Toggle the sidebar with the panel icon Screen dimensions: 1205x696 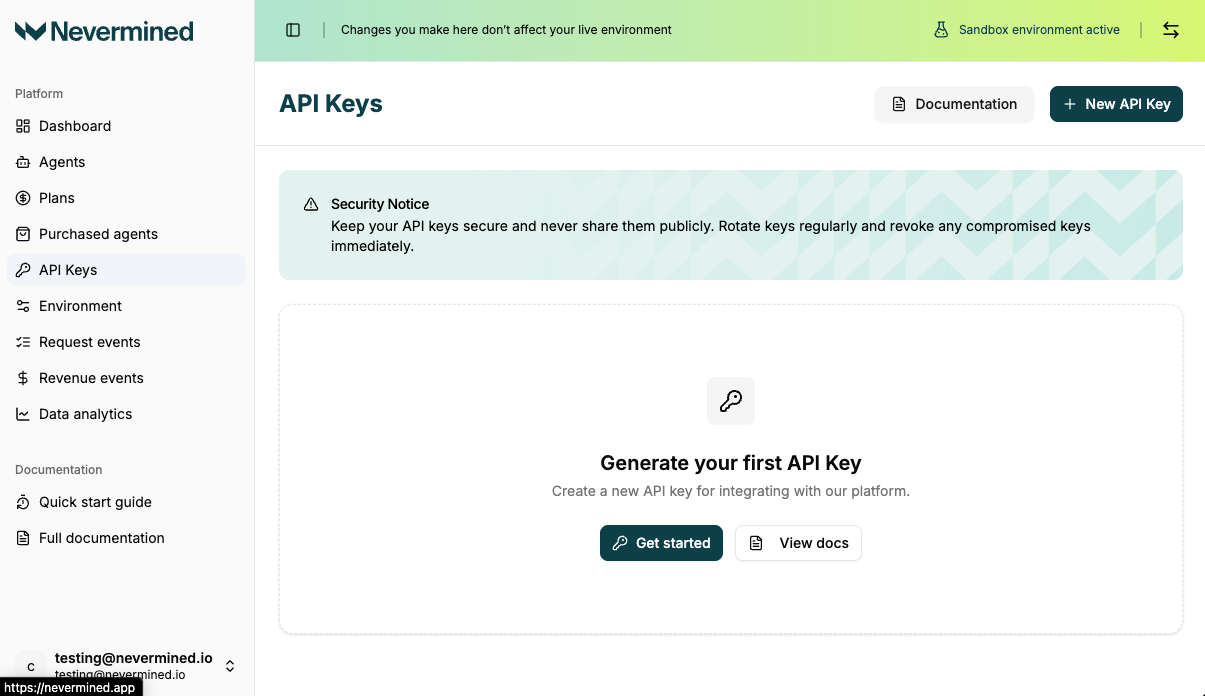pyautogui.click(x=292, y=29)
